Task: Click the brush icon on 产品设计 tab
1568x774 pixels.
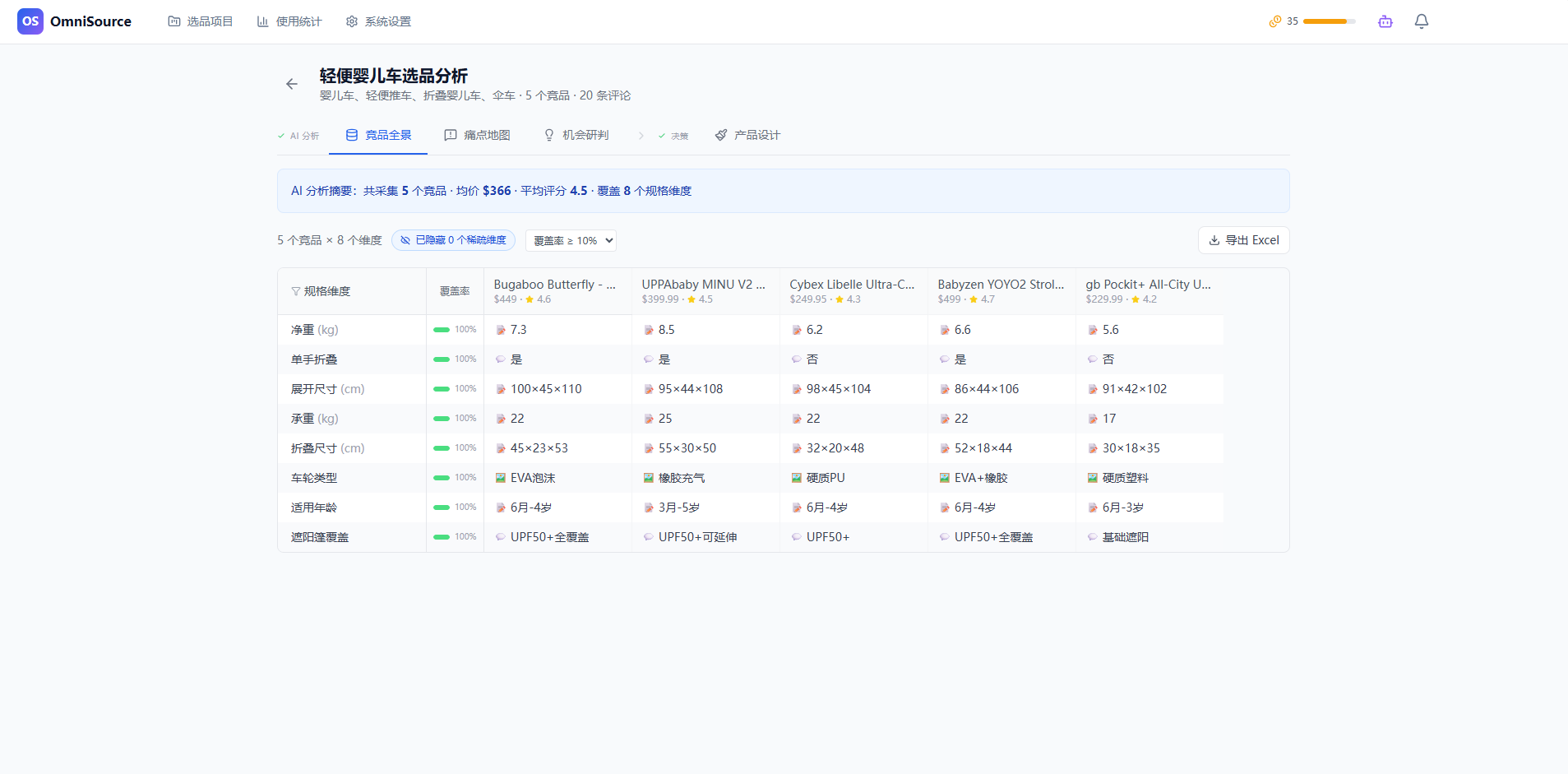Action: pyautogui.click(x=721, y=135)
